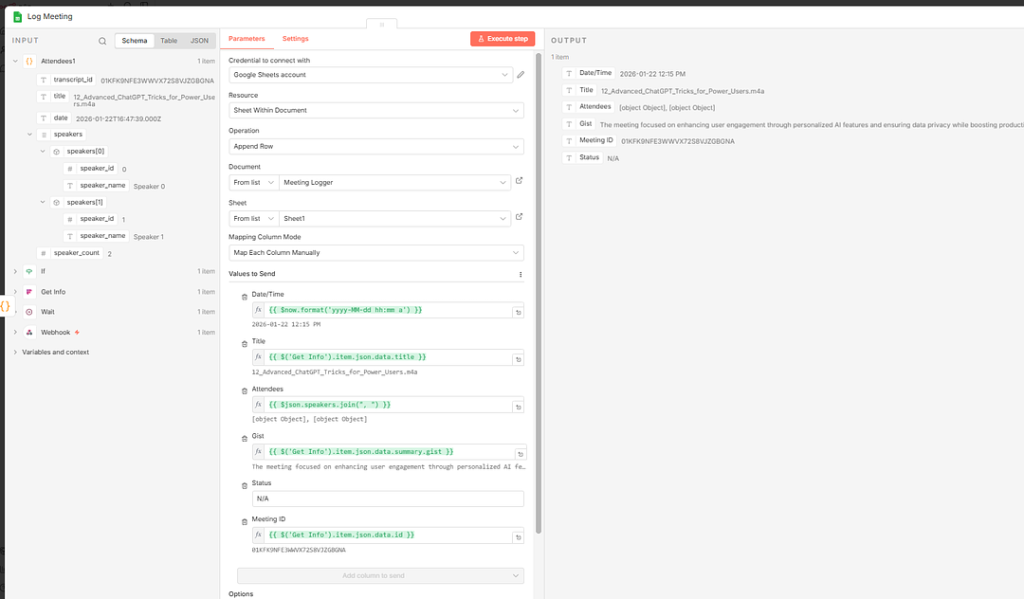Collapse the Attendees1 input node

click(15, 61)
